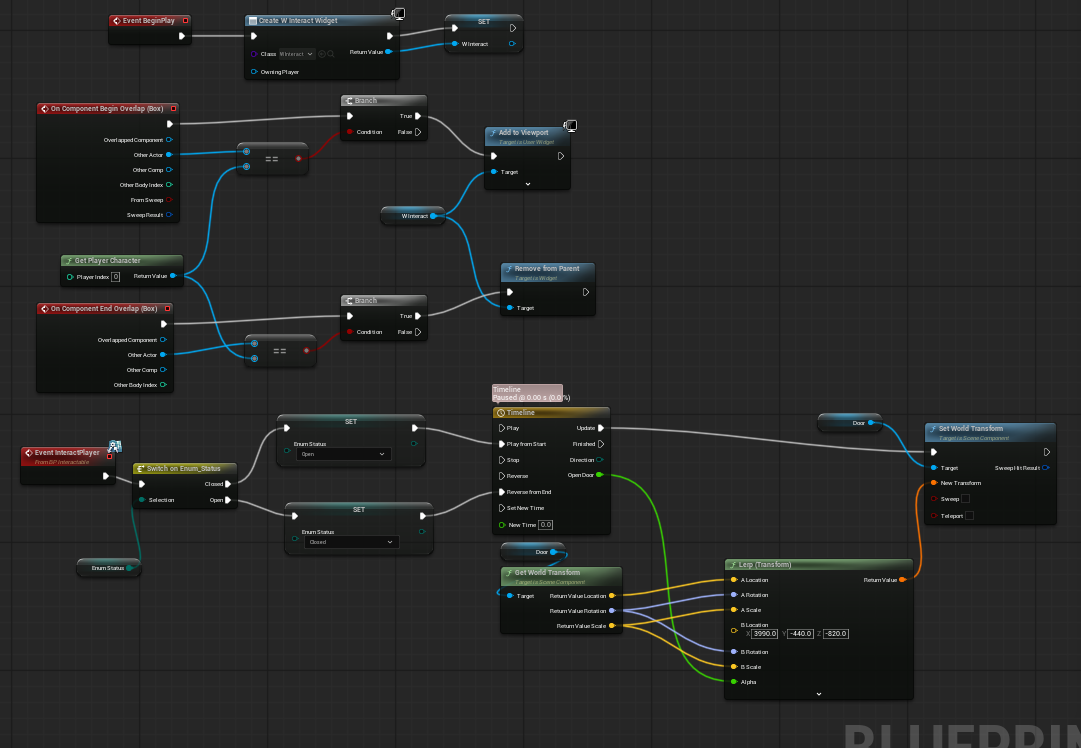1081x748 pixels.
Task: Select the Remove from Parent node title
Action: pyautogui.click(x=547, y=269)
